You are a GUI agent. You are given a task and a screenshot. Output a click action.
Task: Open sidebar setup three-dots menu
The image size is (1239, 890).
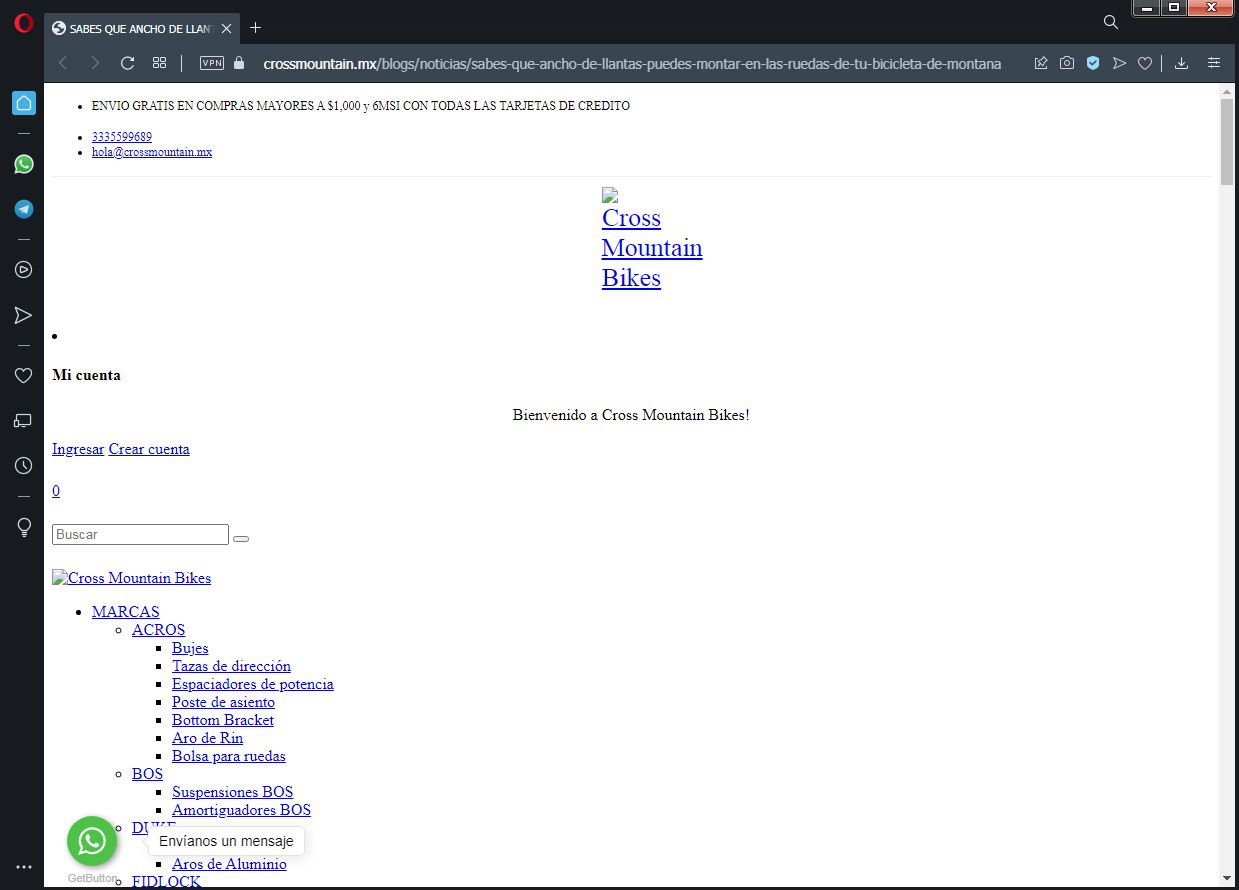[x=23, y=867]
